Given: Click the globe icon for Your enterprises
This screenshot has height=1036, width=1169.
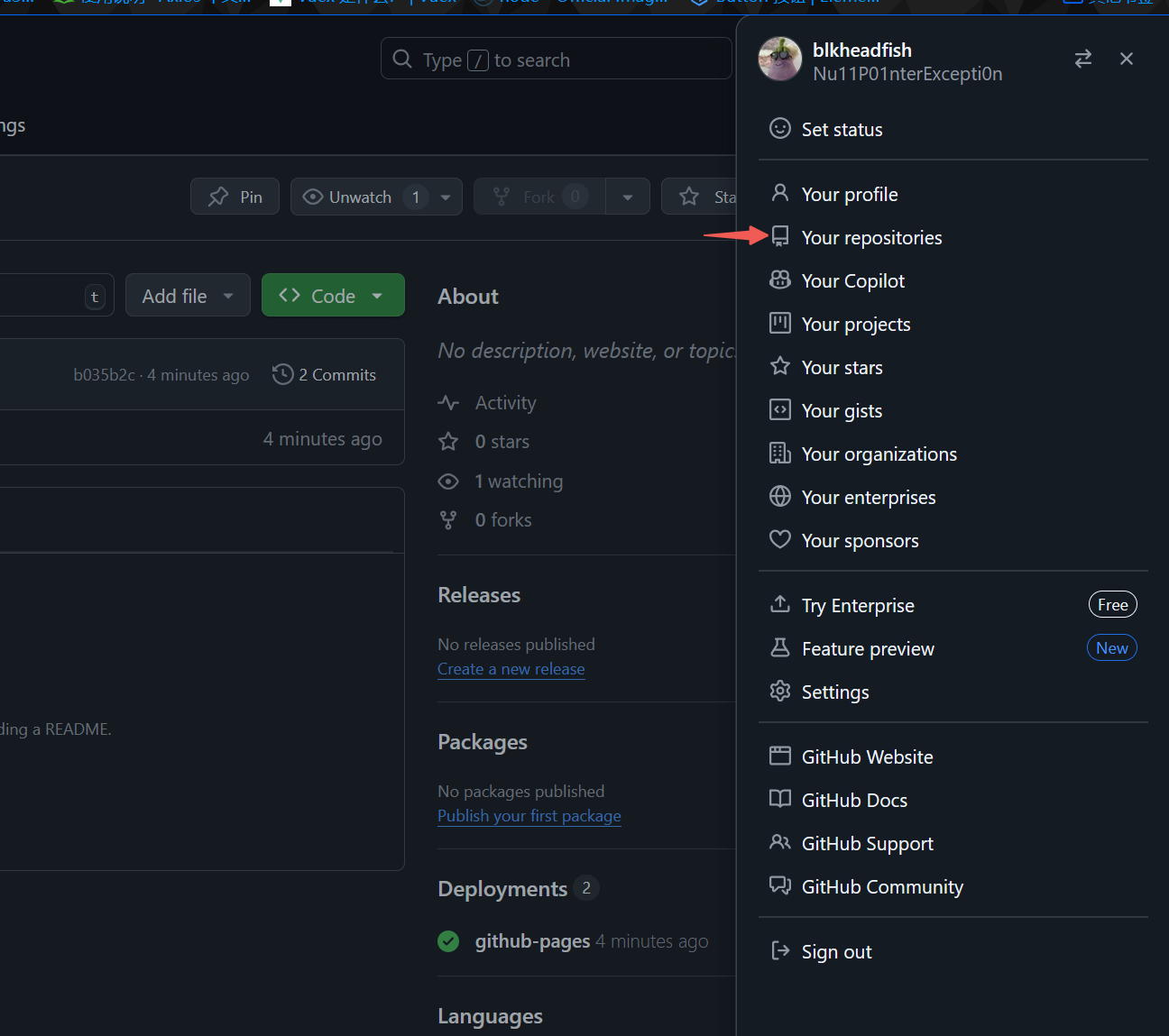Looking at the screenshot, I should [x=780, y=497].
